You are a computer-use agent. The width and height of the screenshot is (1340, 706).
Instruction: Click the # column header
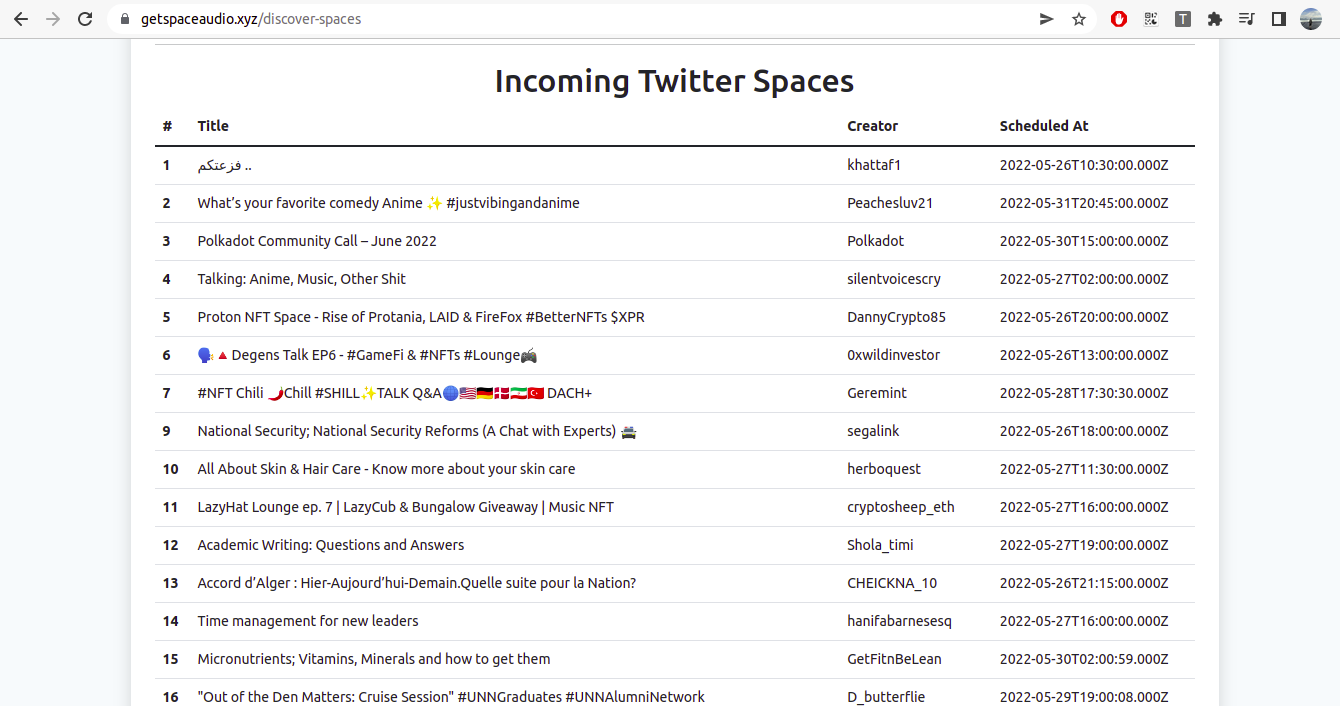[167, 126]
